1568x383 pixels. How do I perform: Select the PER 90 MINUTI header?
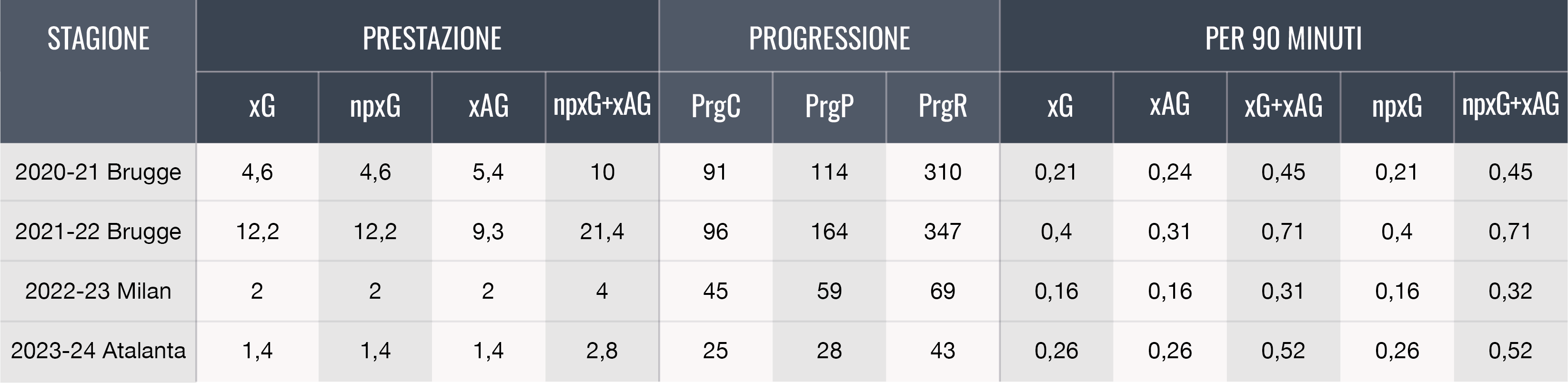coord(1283,39)
